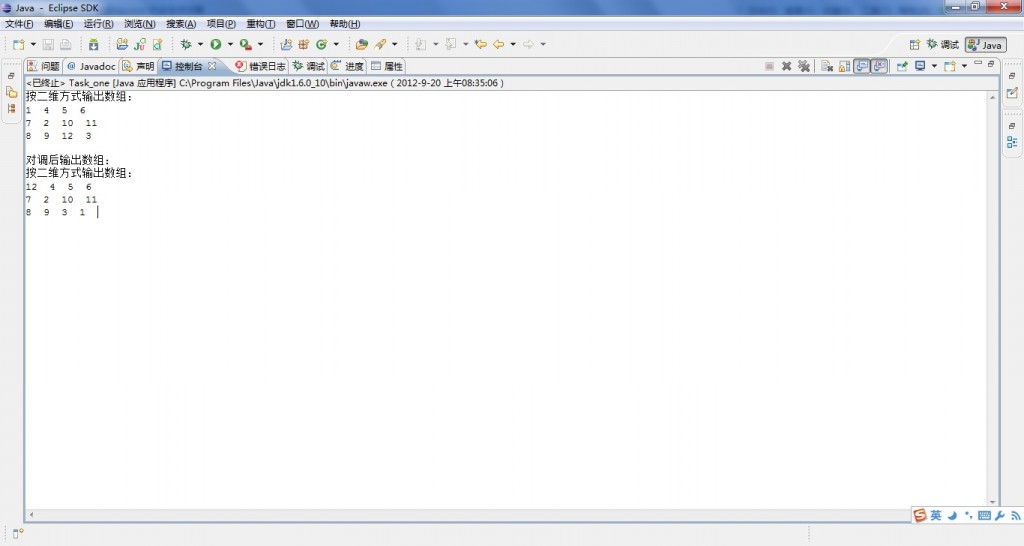The height and width of the screenshot is (546, 1024).
Task: Run the program with green Run icon
Action: point(216,44)
